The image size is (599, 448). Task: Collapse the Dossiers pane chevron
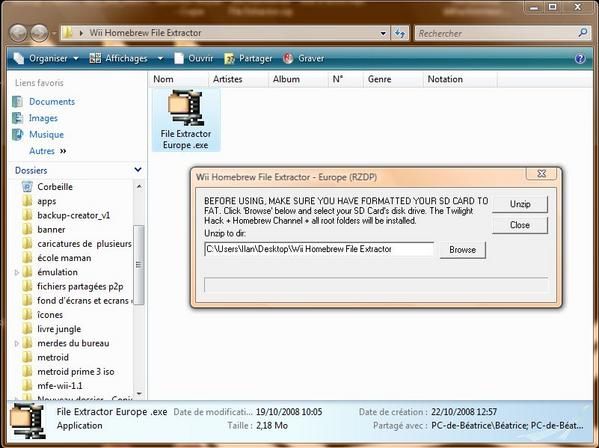click(x=138, y=169)
